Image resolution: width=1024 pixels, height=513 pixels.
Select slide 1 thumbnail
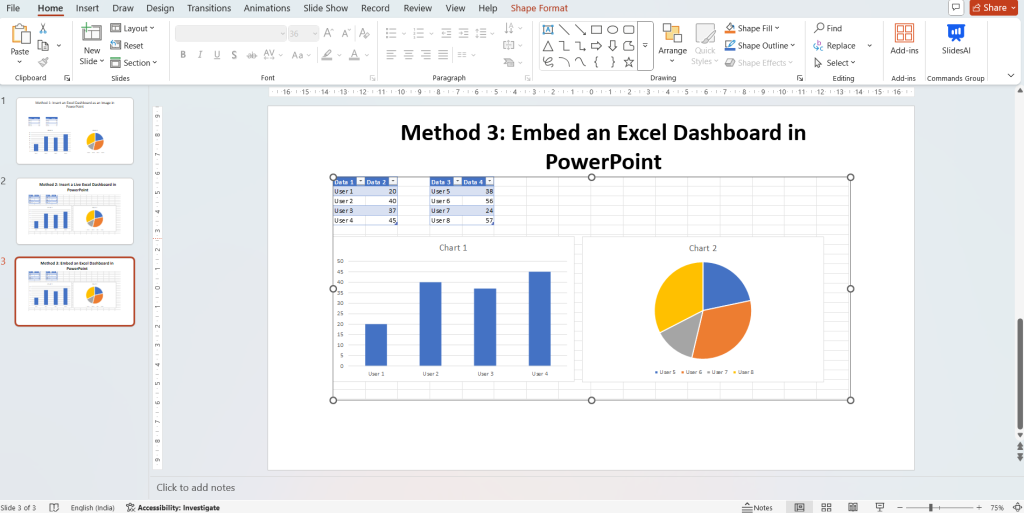(74, 131)
